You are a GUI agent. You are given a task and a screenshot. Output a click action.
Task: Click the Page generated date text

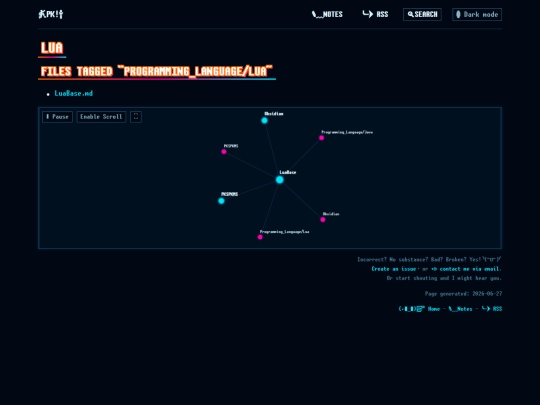[x=463, y=294]
